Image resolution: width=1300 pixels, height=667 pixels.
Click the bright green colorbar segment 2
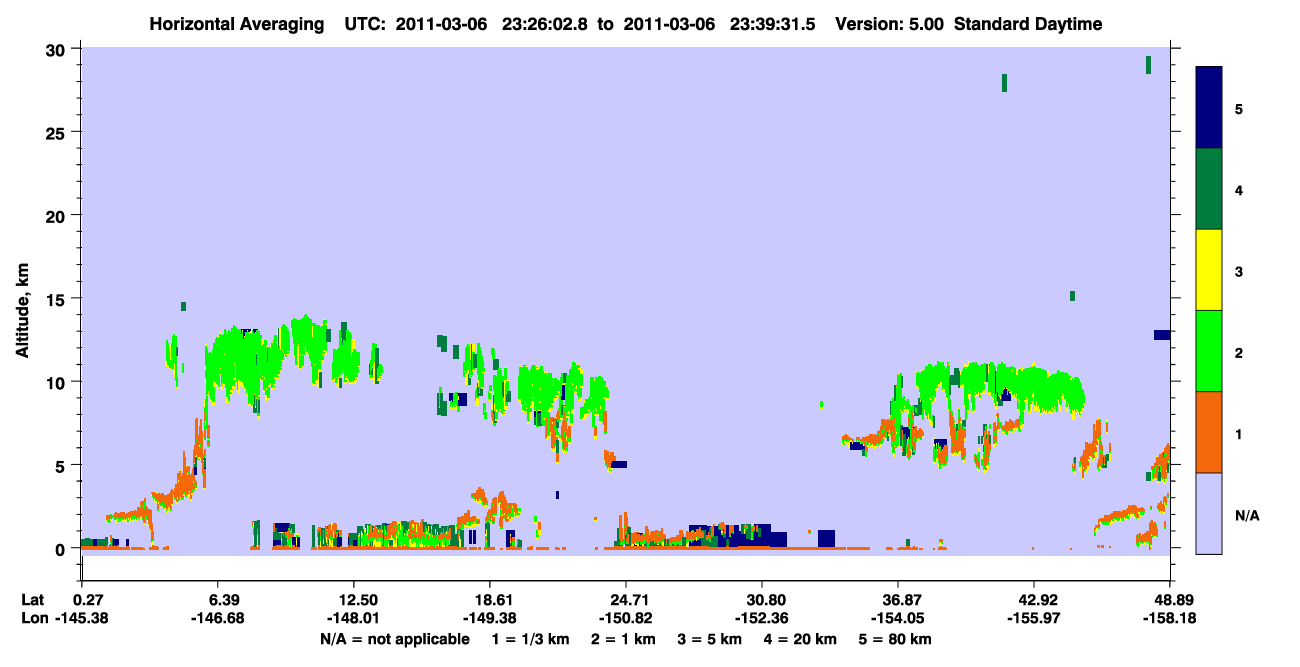coord(1209,351)
